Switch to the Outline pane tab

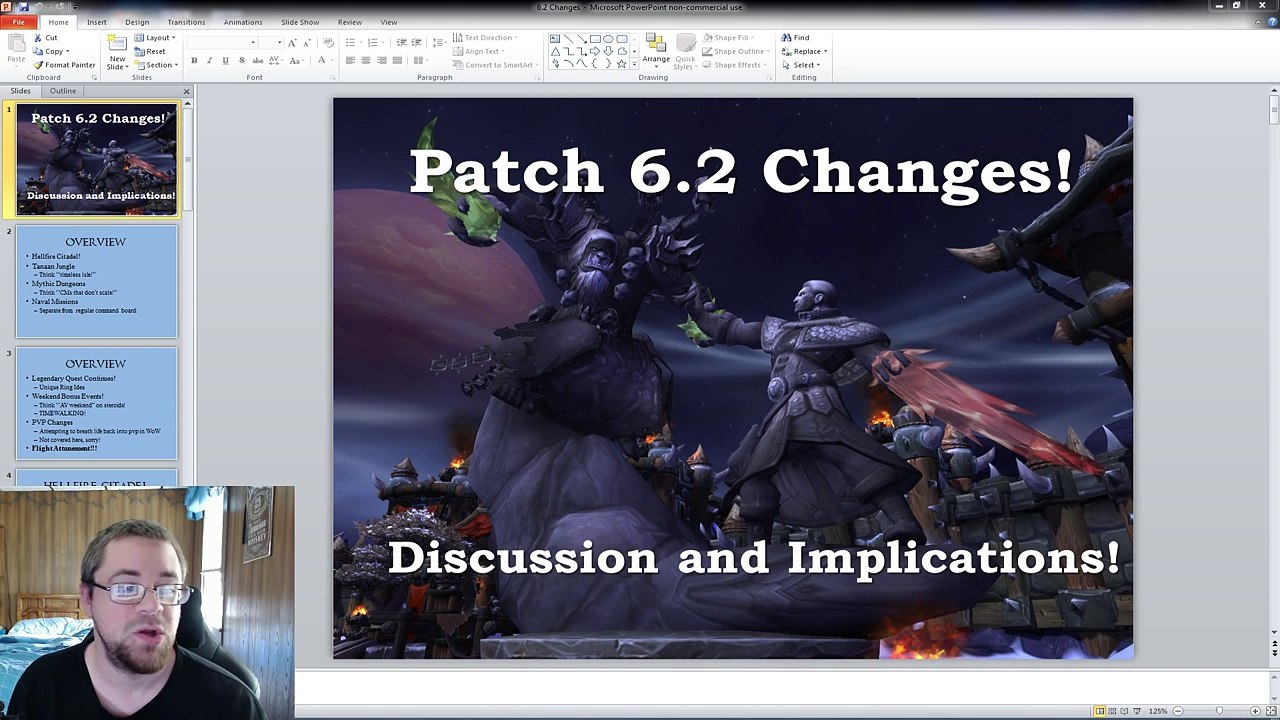click(x=63, y=91)
